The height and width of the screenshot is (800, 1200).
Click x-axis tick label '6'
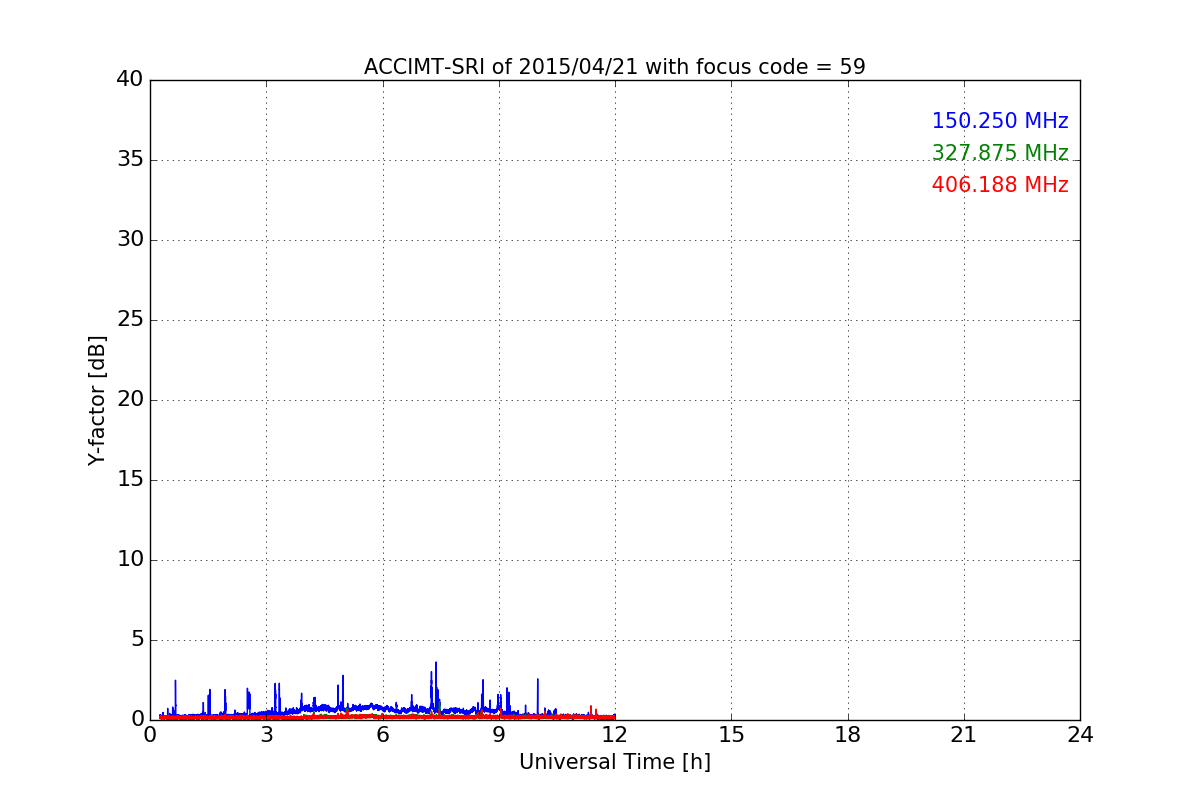pyautogui.click(x=382, y=735)
